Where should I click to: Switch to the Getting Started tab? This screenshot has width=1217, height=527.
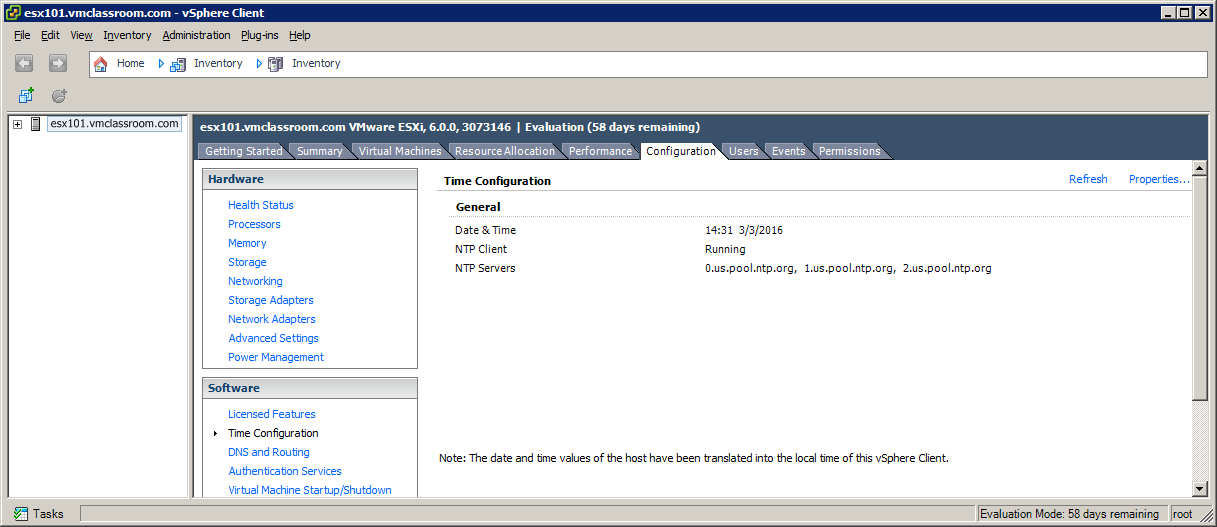tap(243, 151)
